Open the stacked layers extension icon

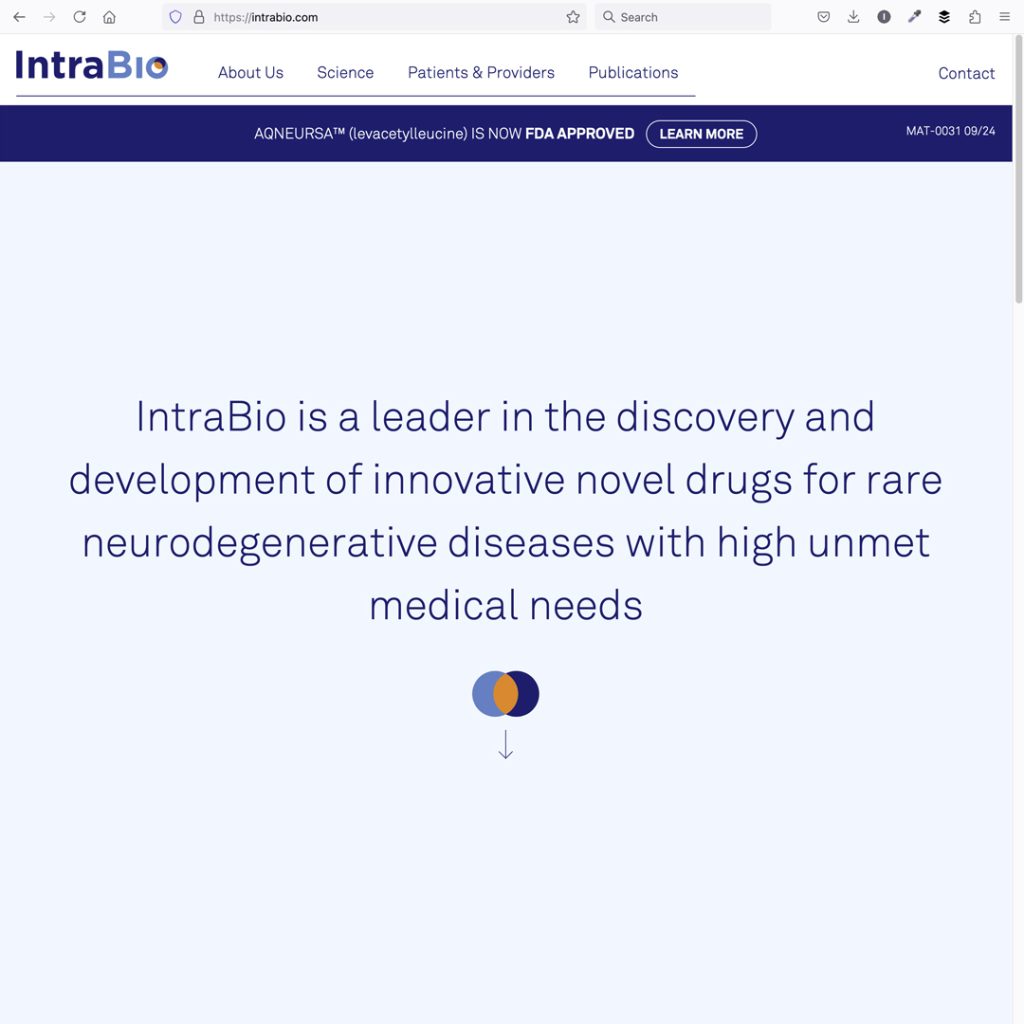944,17
